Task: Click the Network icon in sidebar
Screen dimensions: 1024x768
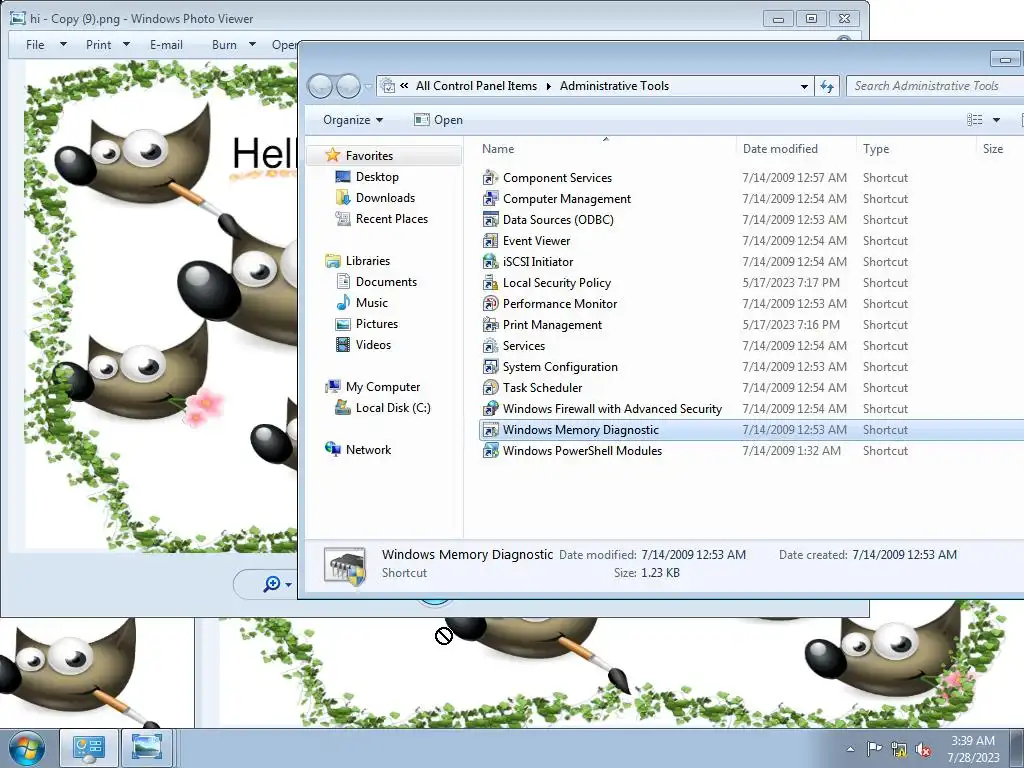Action: (x=333, y=449)
